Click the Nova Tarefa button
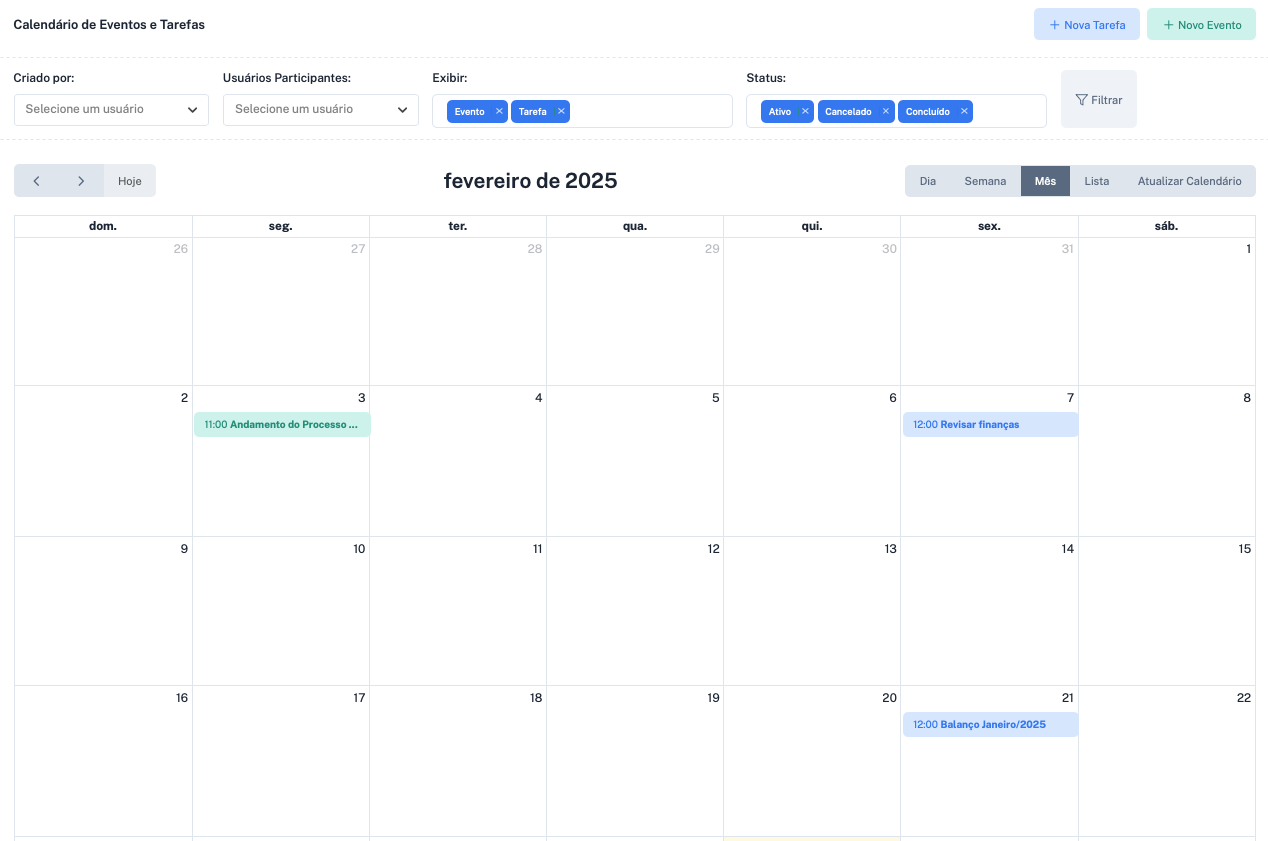The width and height of the screenshot is (1268, 841). click(1086, 25)
